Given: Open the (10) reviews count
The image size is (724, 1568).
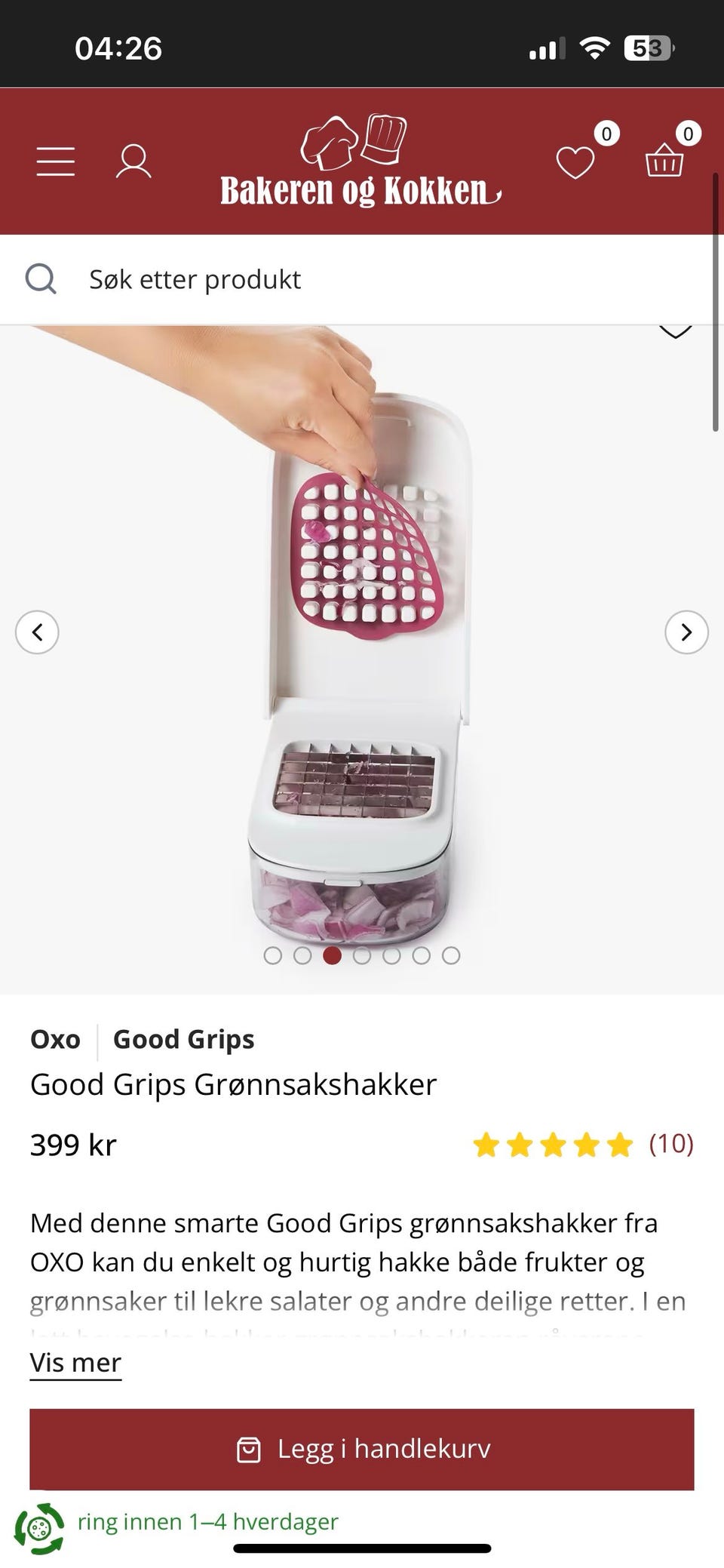Looking at the screenshot, I should pos(671,1144).
